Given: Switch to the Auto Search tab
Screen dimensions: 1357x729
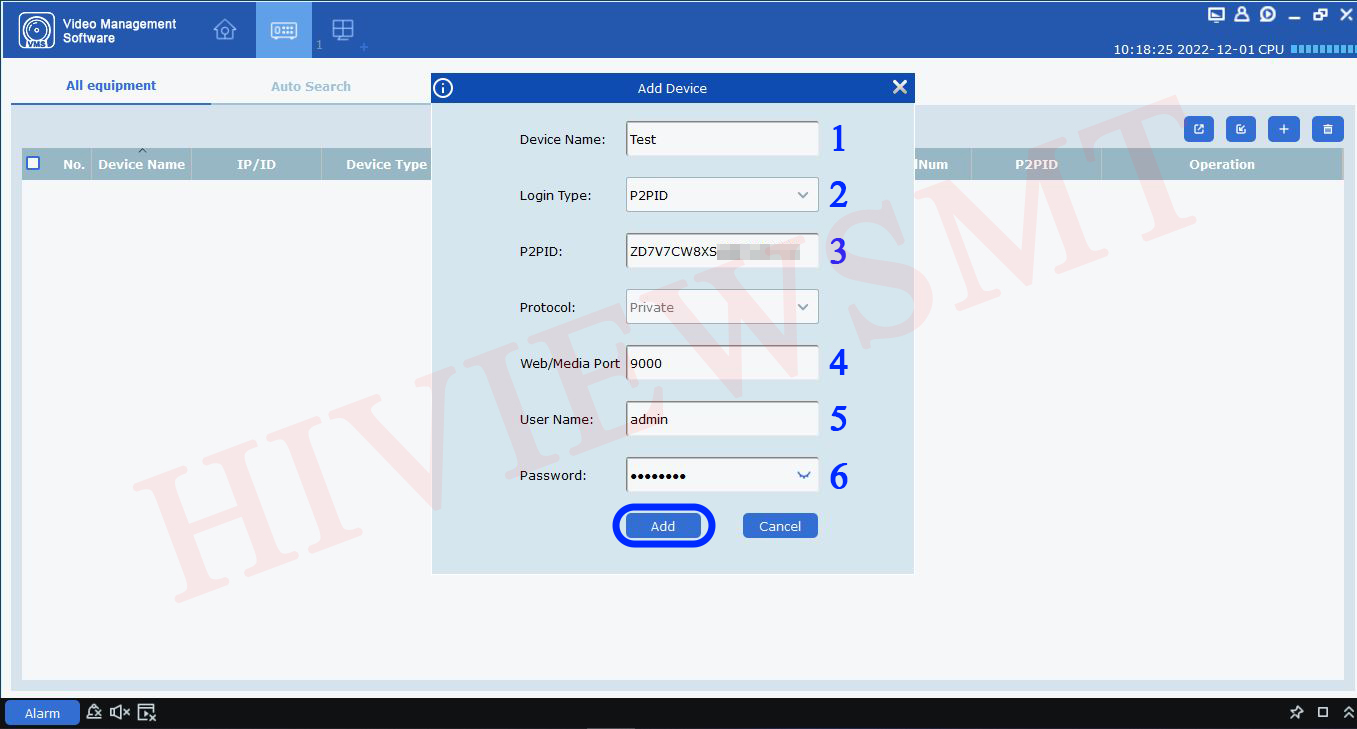Looking at the screenshot, I should [310, 86].
